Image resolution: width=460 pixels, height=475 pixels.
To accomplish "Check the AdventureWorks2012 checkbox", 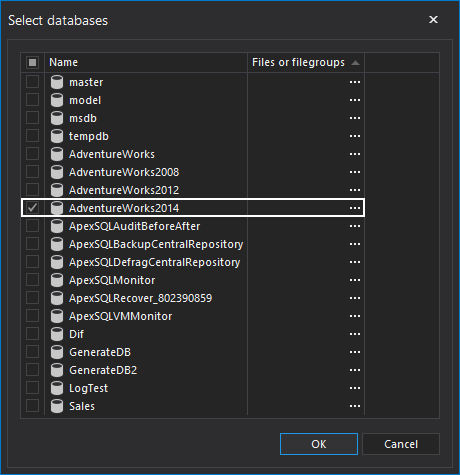I will point(32,190).
